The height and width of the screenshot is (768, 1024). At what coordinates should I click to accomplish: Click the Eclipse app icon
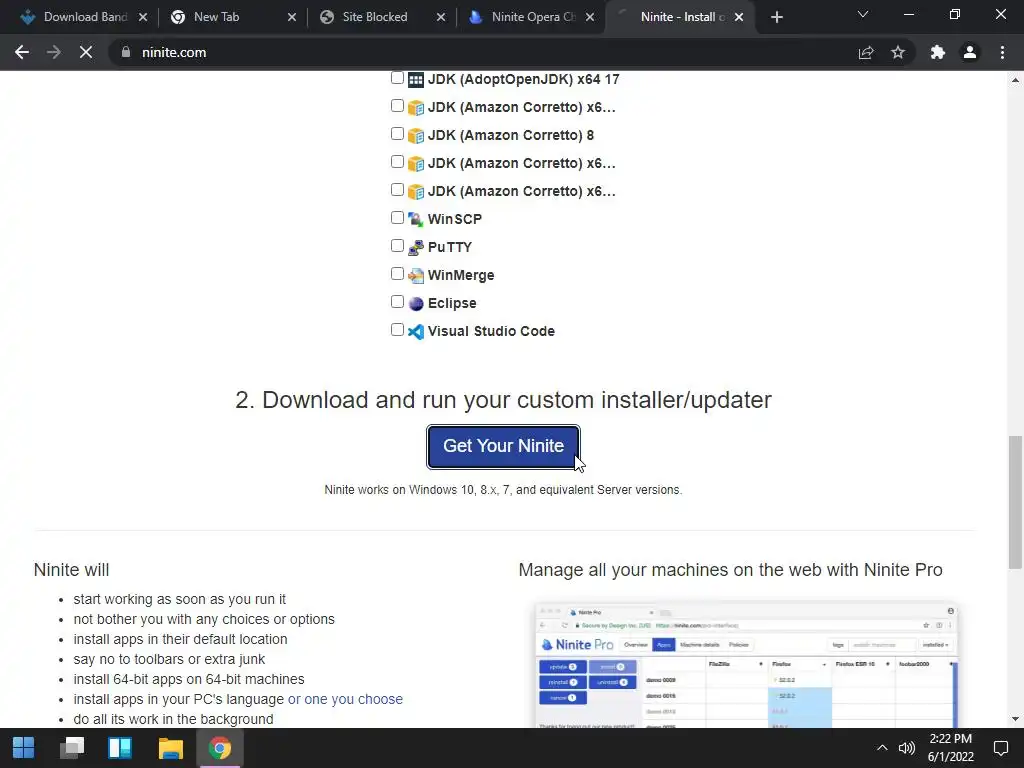[x=416, y=304]
